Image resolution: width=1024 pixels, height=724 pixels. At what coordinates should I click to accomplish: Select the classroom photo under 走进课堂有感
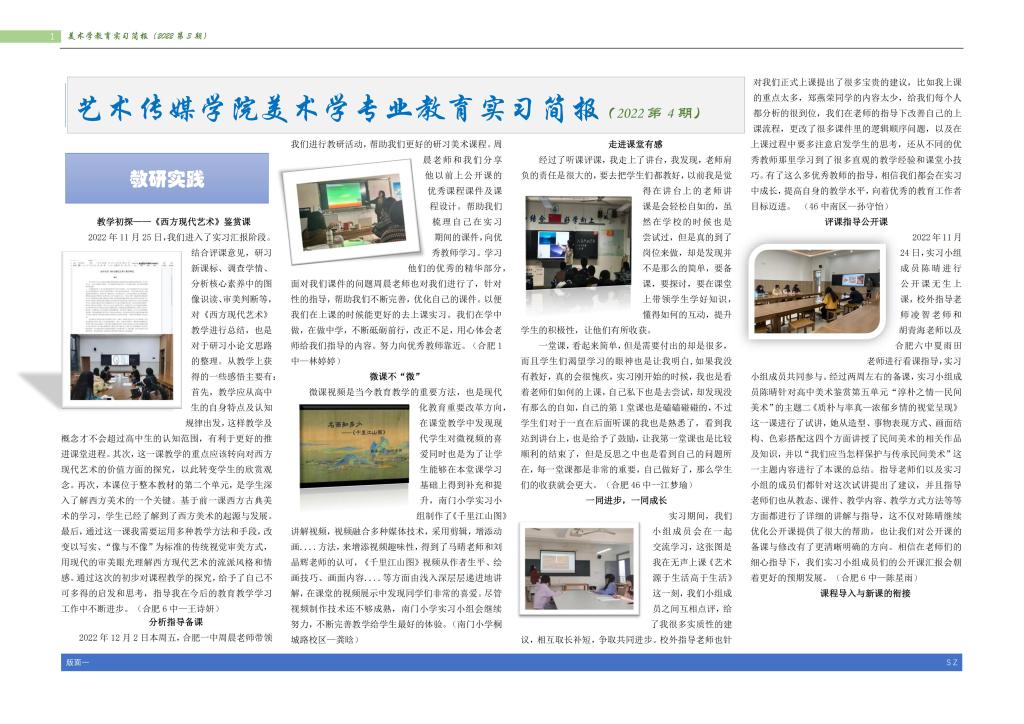click(579, 242)
